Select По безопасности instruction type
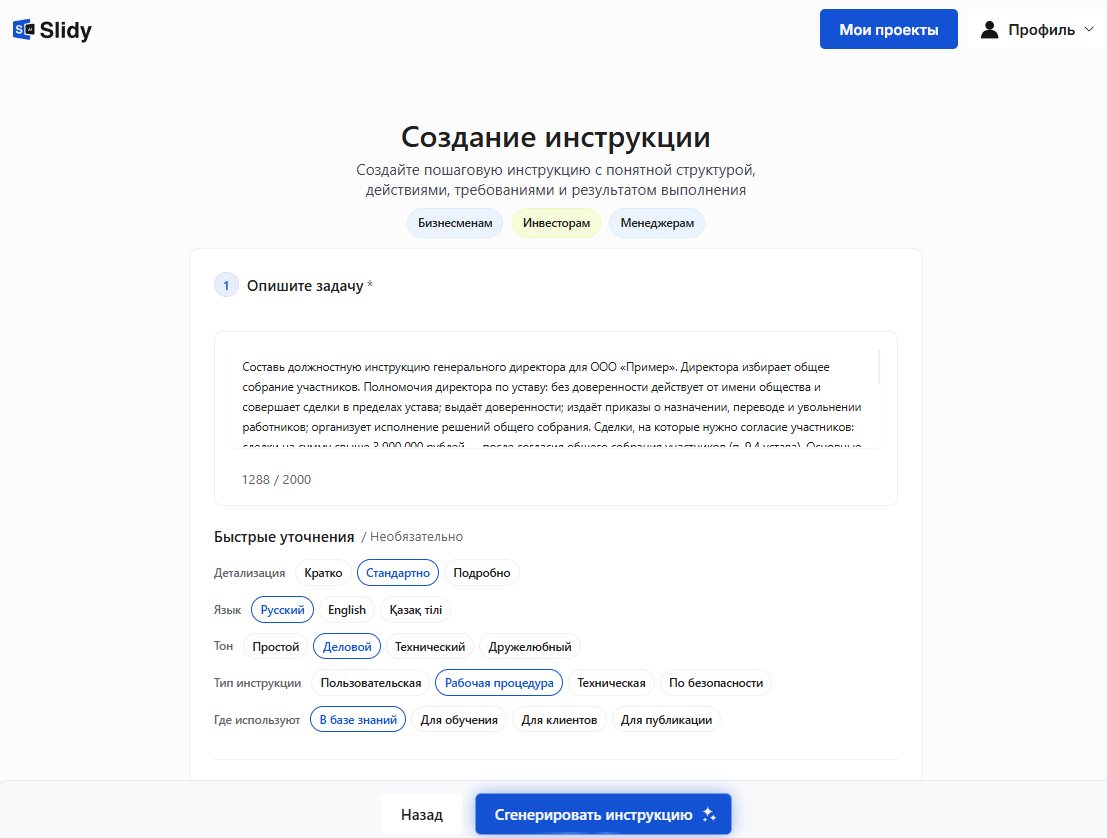The width and height of the screenshot is (1107, 838). pos(716,683)
